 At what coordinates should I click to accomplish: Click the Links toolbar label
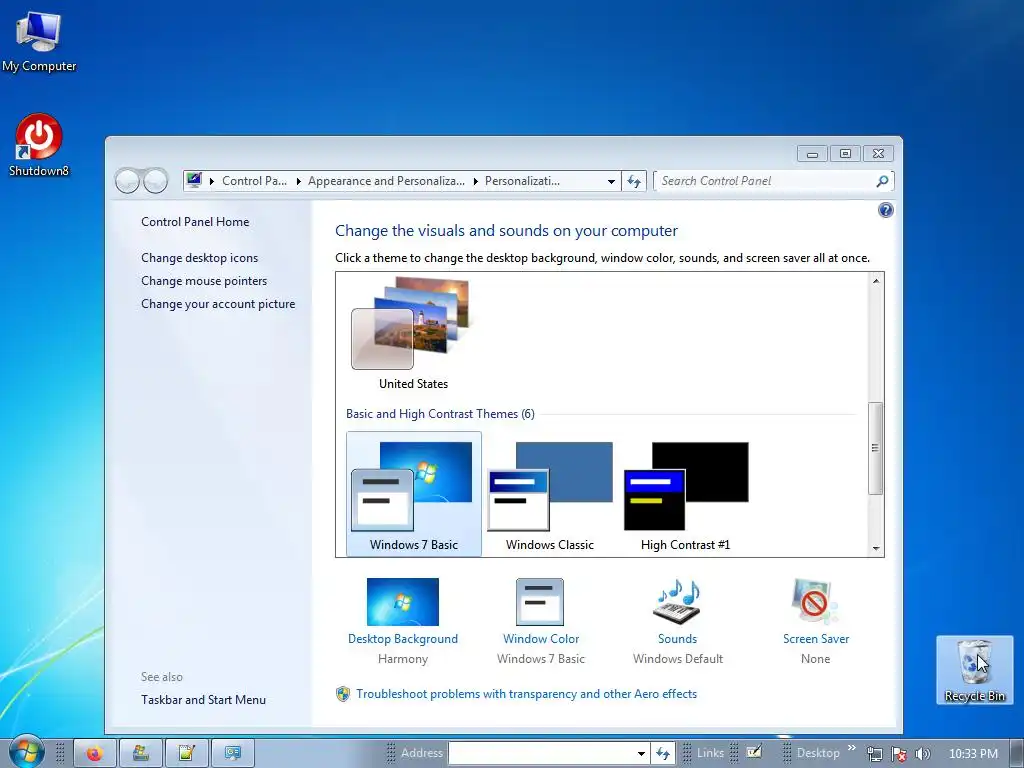point(710,753)
